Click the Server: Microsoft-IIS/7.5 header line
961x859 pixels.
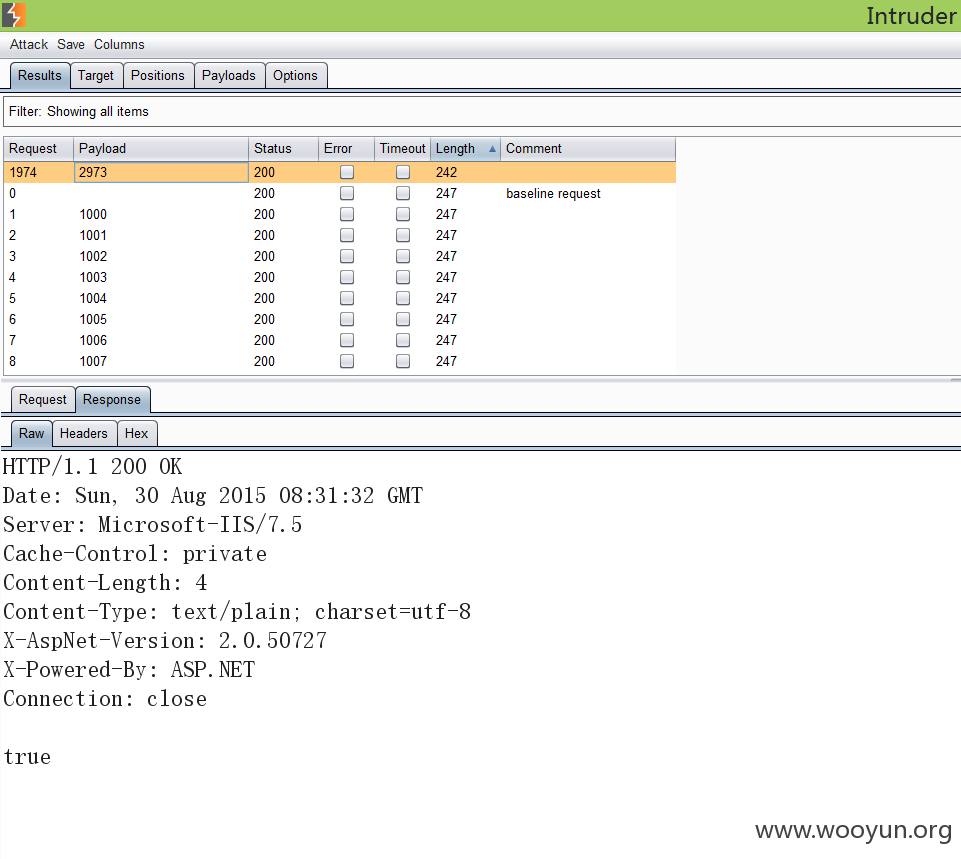pos(153,525)
